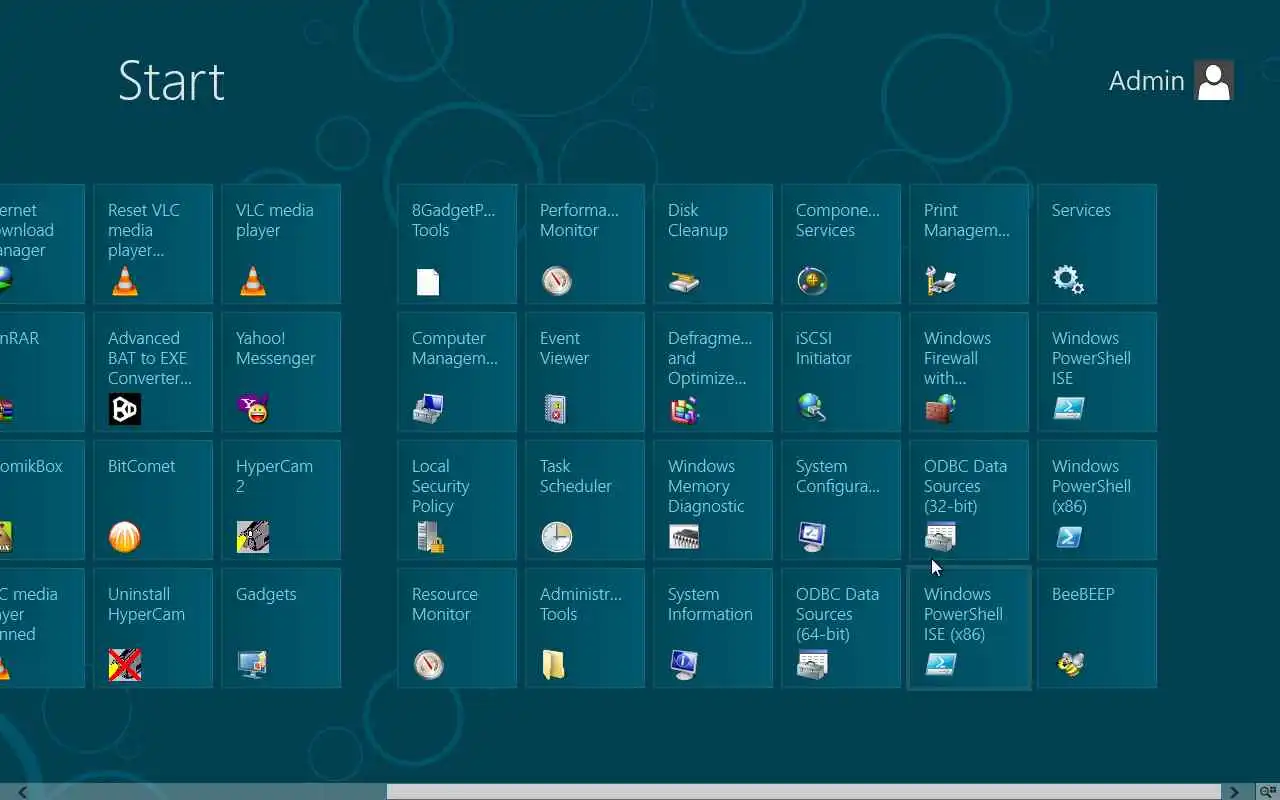This screenshot has height=800, width=1280.
Task: Open the 8GadgetPack Tools tile
Action: tap(457, 244)
